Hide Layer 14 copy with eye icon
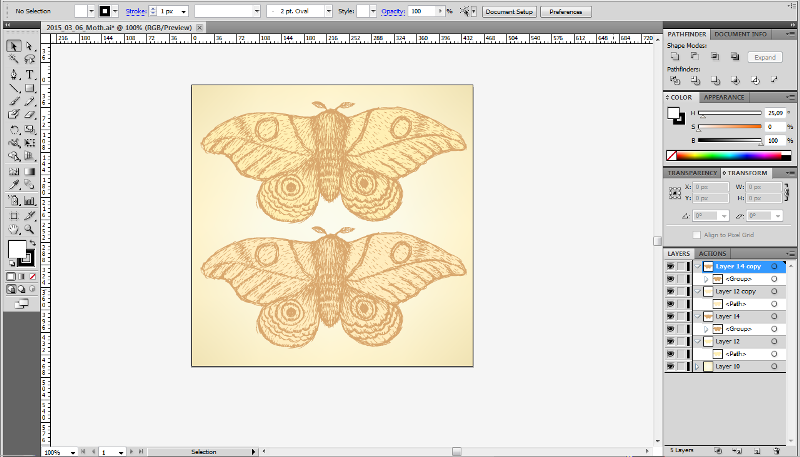The image size is (800, 457). click(x=670, y=266)
